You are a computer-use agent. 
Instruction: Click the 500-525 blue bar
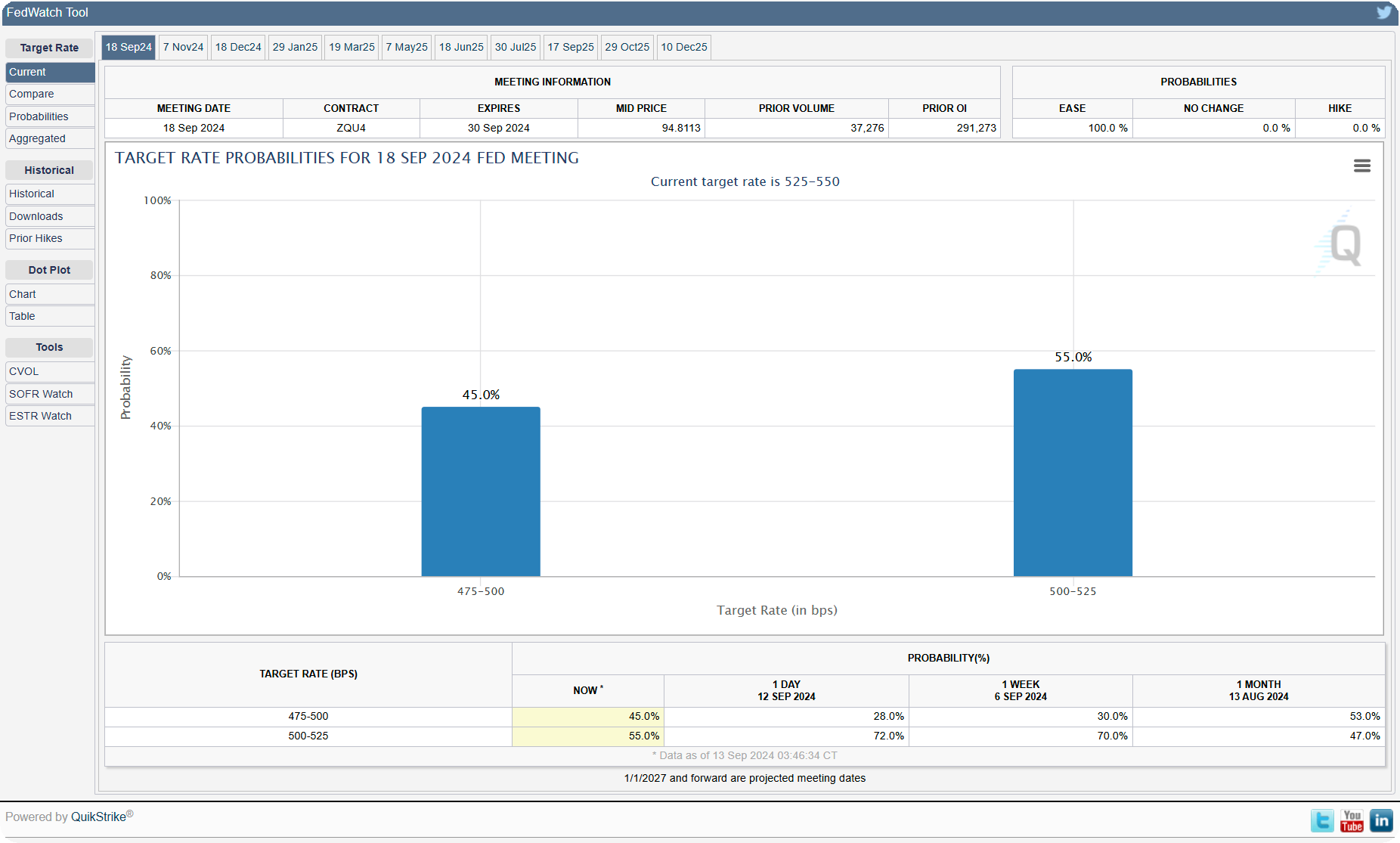click(x=1073, y=473)
